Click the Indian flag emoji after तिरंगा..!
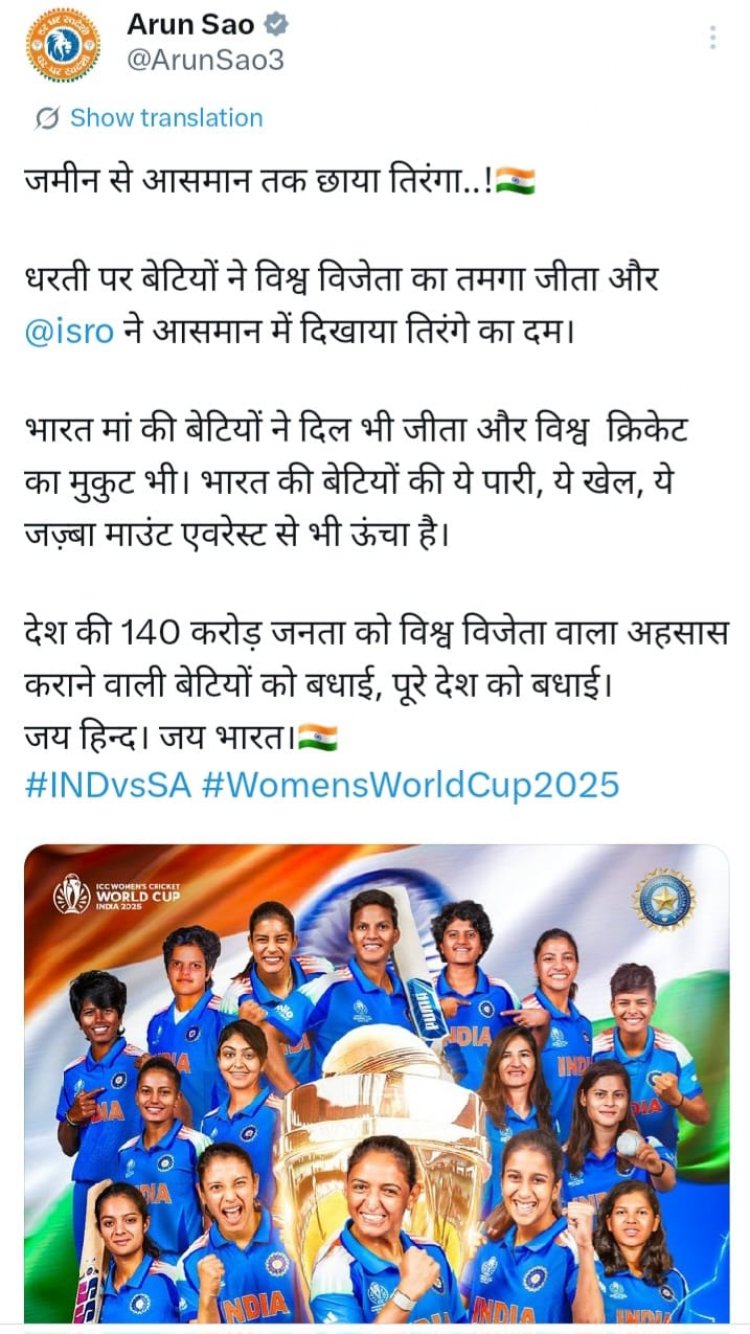The image size is (750, 1334). 515,181
